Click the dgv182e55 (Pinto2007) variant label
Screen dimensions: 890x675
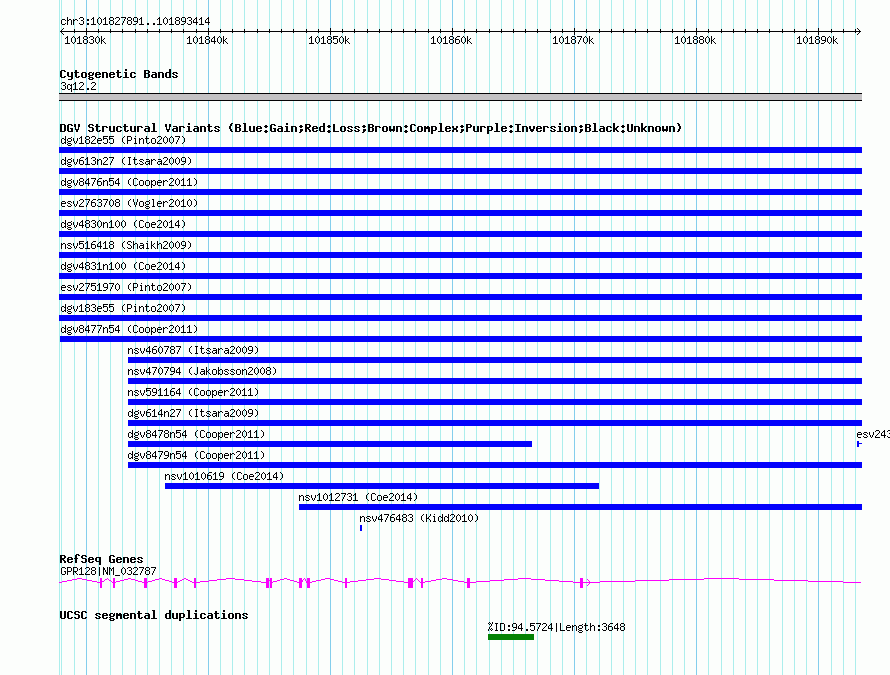tap(123, 140)
